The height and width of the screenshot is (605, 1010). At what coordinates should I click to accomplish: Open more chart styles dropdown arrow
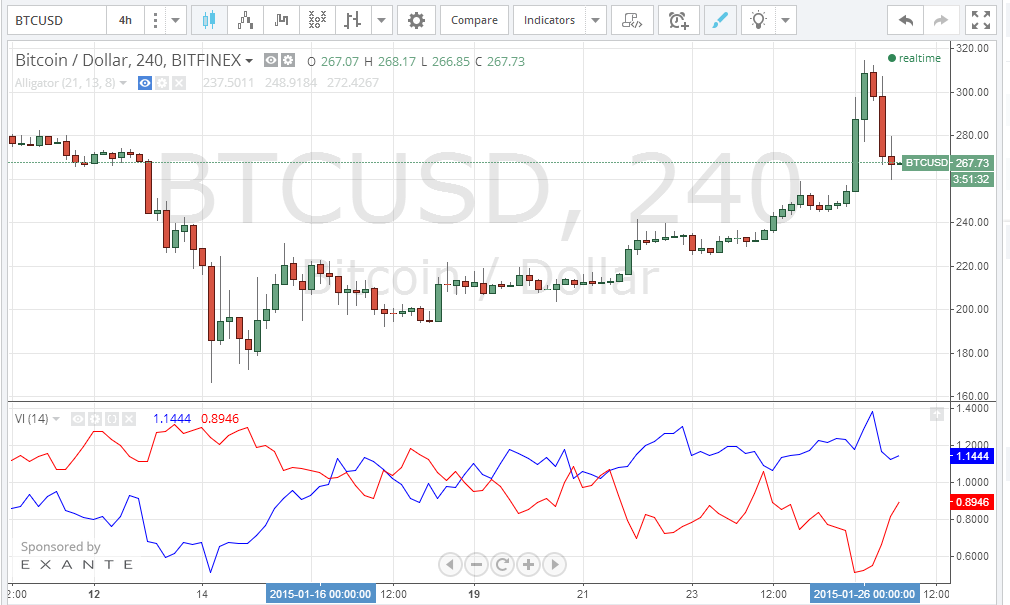tap(381, 21)
